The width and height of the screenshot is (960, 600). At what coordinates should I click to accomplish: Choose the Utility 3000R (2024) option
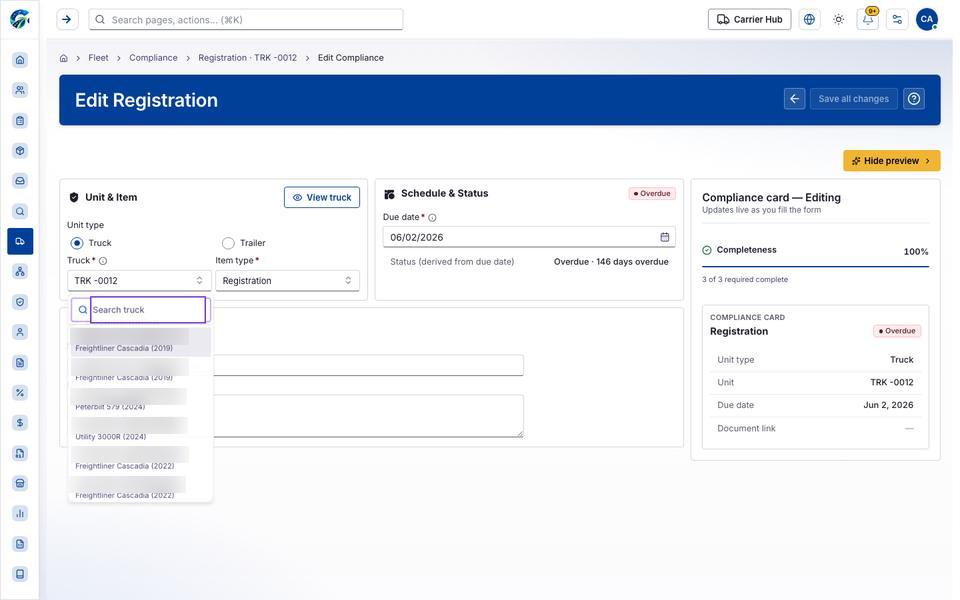[140, 430]
